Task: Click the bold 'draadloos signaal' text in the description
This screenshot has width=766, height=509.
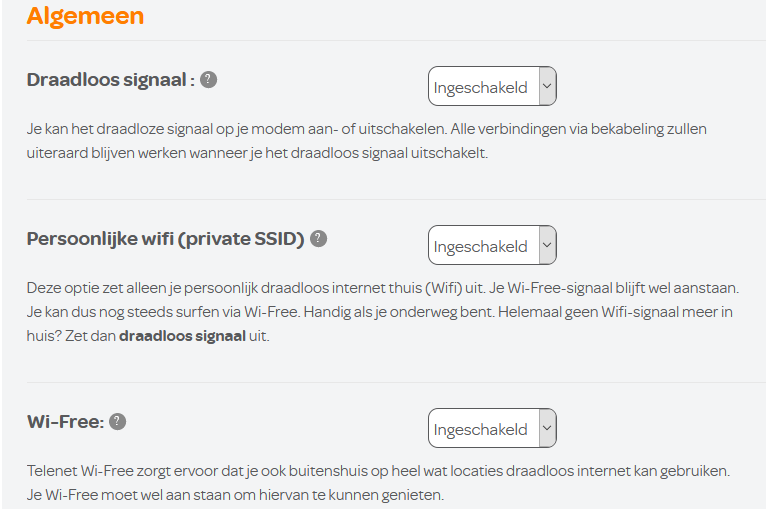Action: point(182,336)
